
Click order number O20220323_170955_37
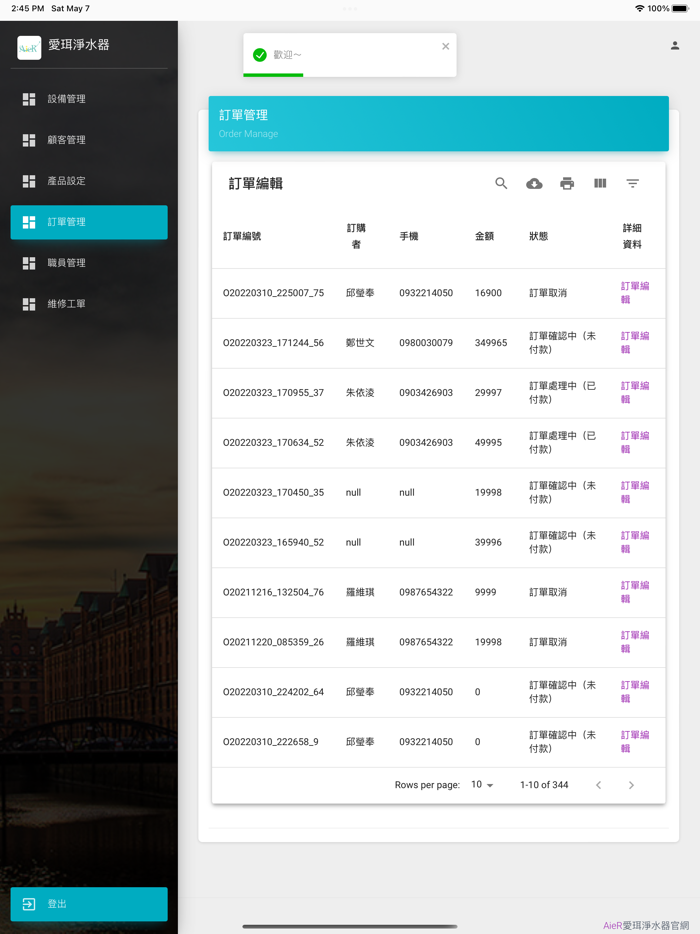[x=273, y=393]
